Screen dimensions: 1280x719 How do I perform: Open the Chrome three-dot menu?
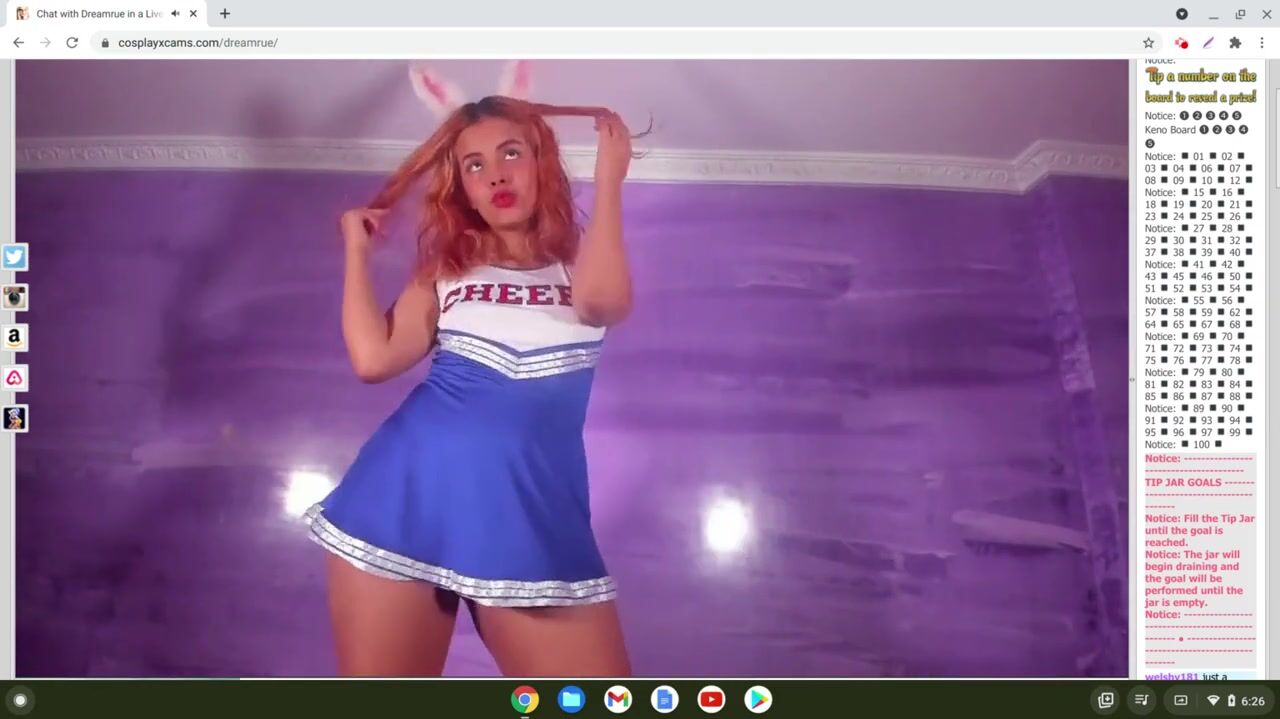1262,43
